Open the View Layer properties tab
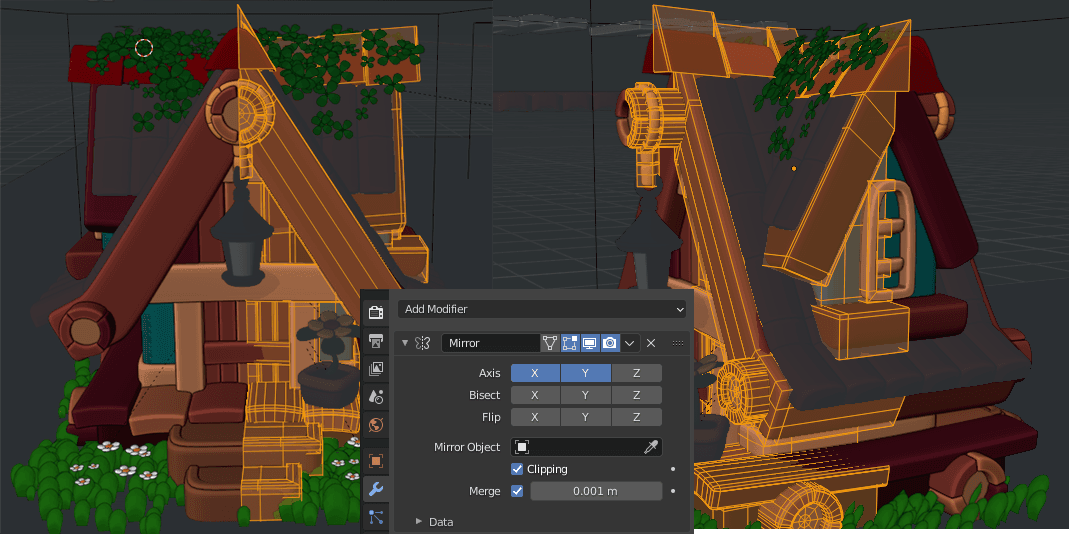1069x534 pixels. pos(376,369)
